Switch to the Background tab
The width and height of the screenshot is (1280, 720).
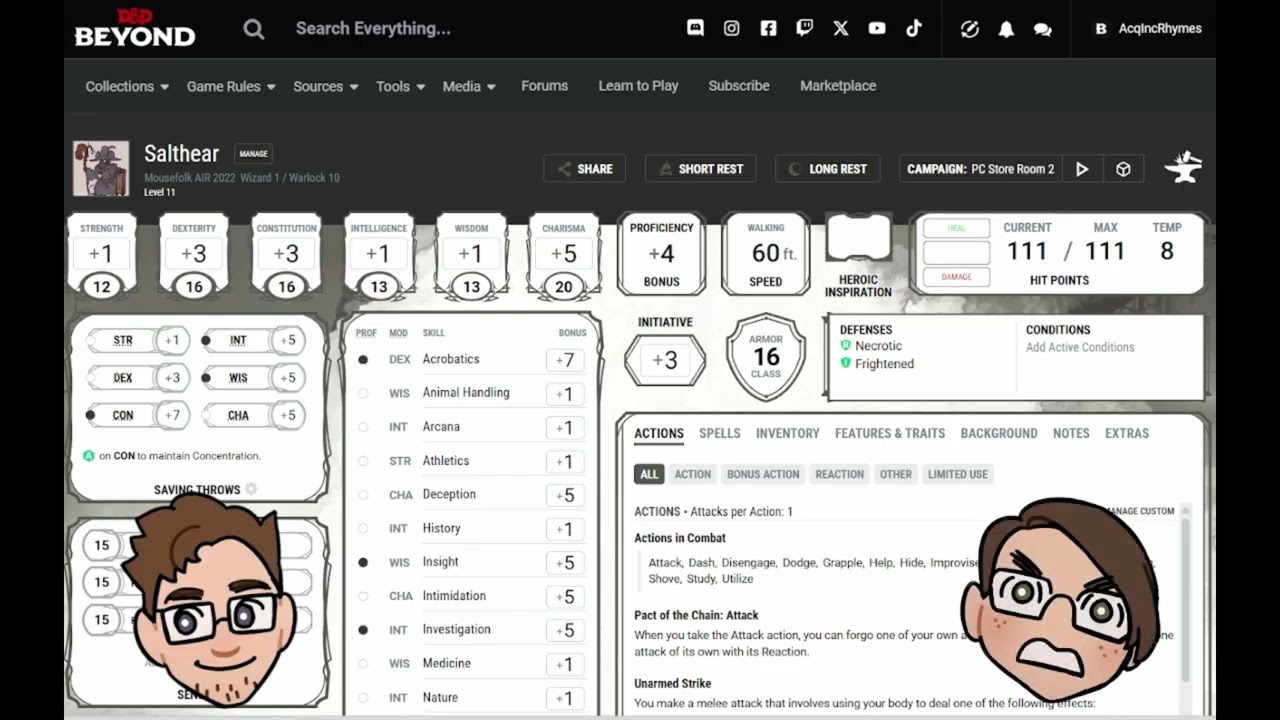pyautogui.click(x=999, y=433)
